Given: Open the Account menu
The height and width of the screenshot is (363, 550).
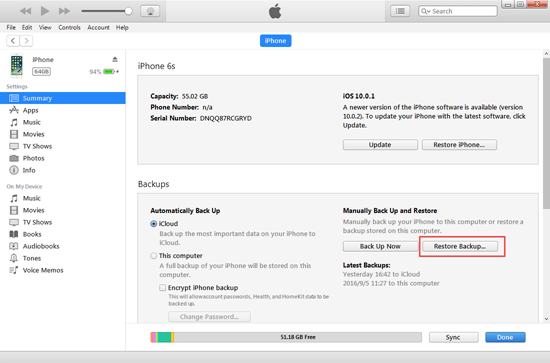Looking at the screenshot, I should (98, 27).
